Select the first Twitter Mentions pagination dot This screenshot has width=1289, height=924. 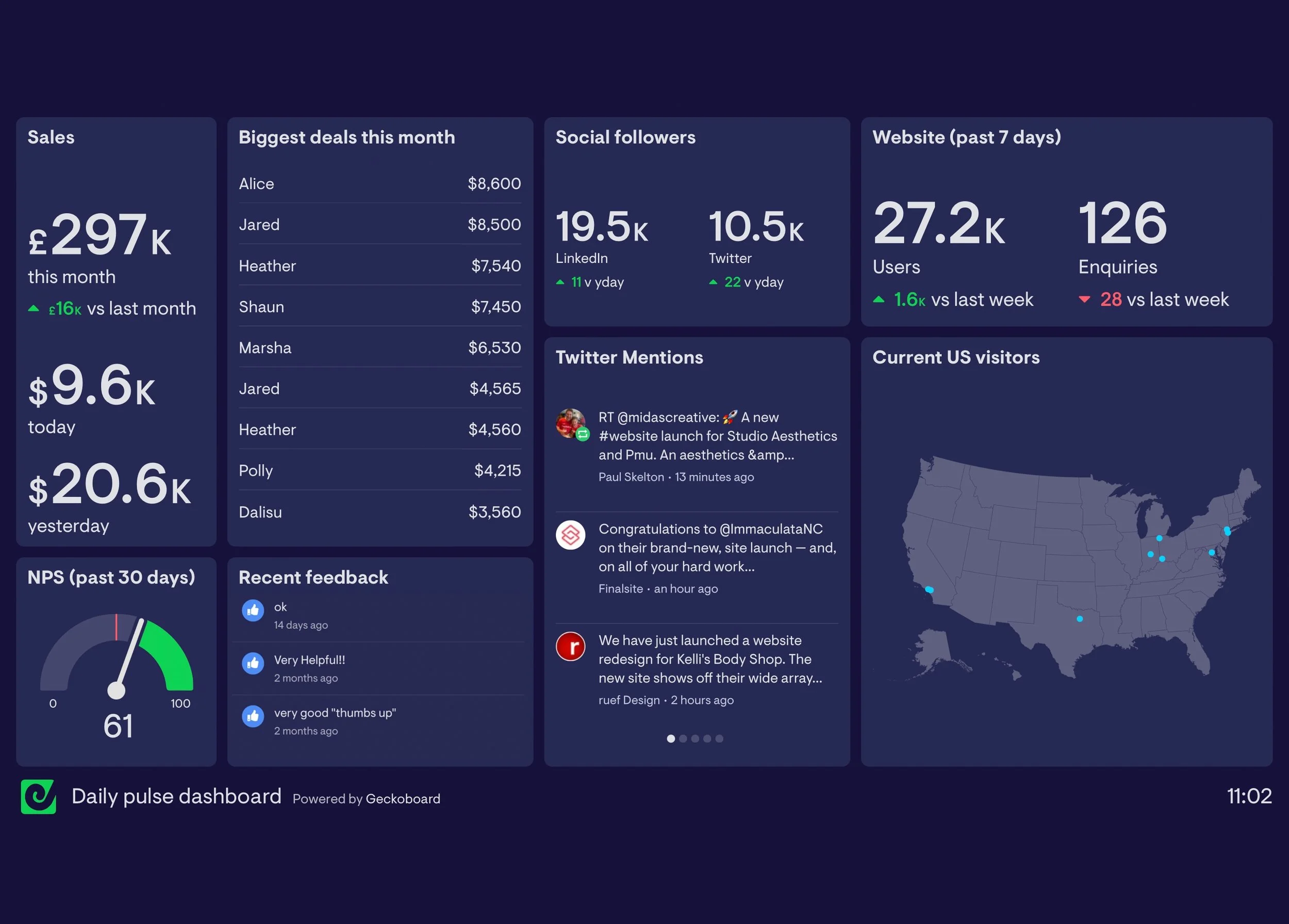pos(671,739)
